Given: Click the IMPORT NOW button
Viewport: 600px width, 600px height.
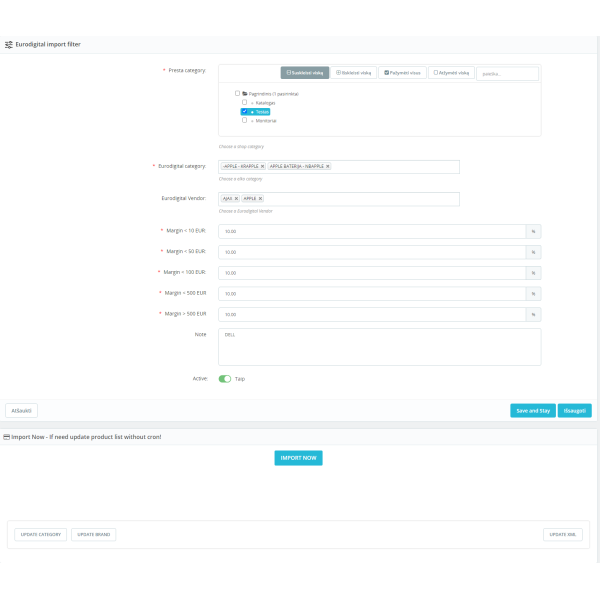Looking at the screenshot, I should [x=298, y=458].
